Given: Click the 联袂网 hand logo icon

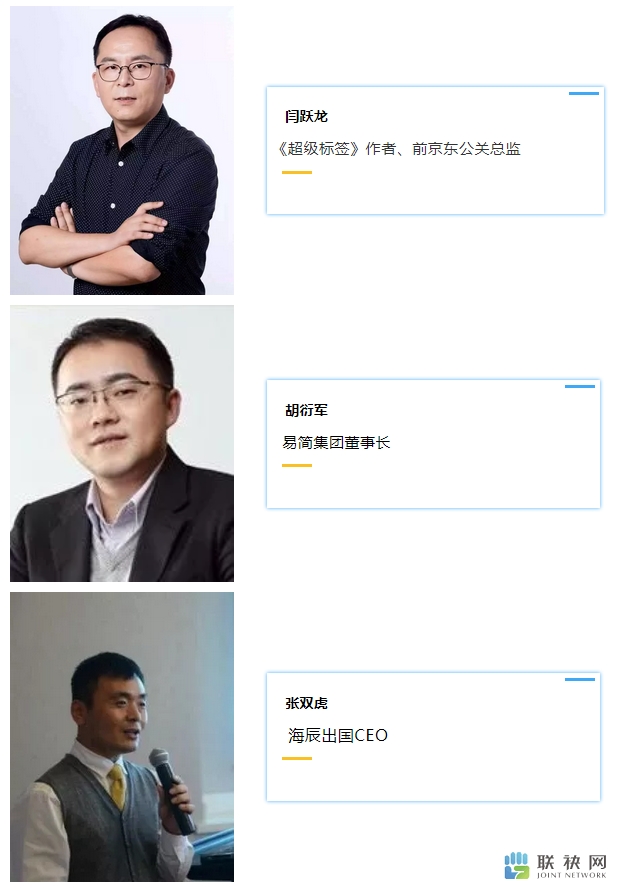Looking at the screenshot, I should (x=516, y=865).
